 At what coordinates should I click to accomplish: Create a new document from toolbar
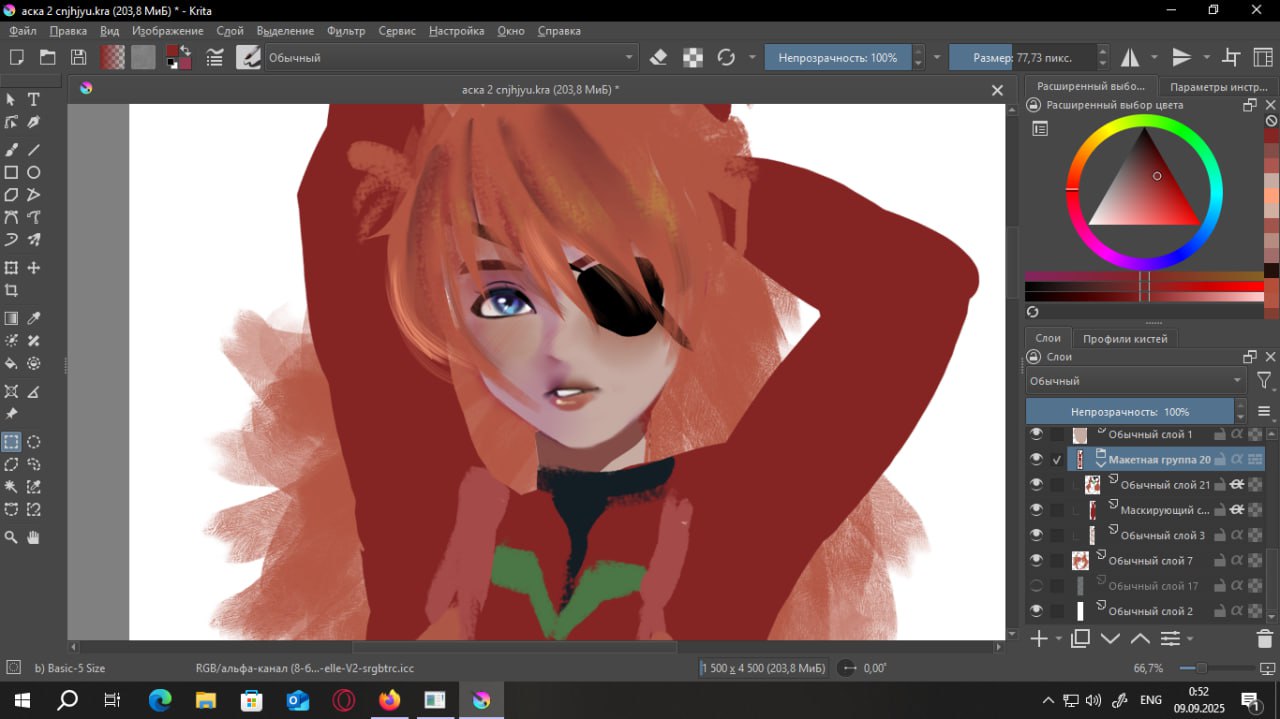point(16,57)
